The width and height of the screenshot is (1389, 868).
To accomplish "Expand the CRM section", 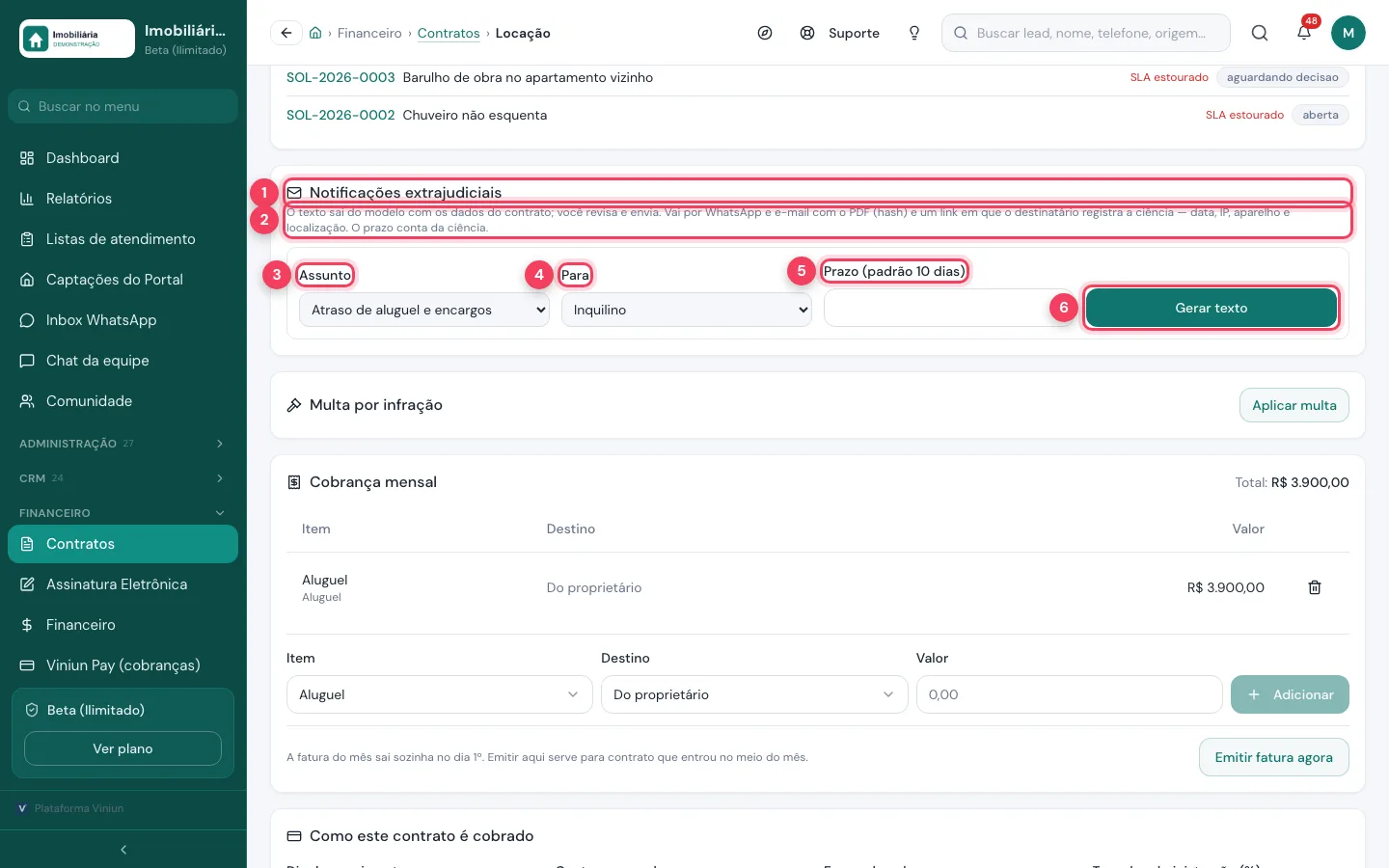I will (123, 478).
